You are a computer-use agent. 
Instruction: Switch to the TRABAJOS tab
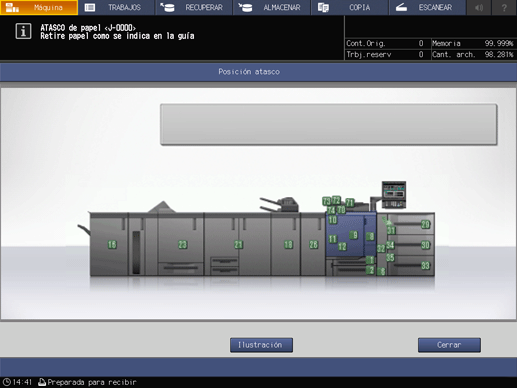point(116,7)
